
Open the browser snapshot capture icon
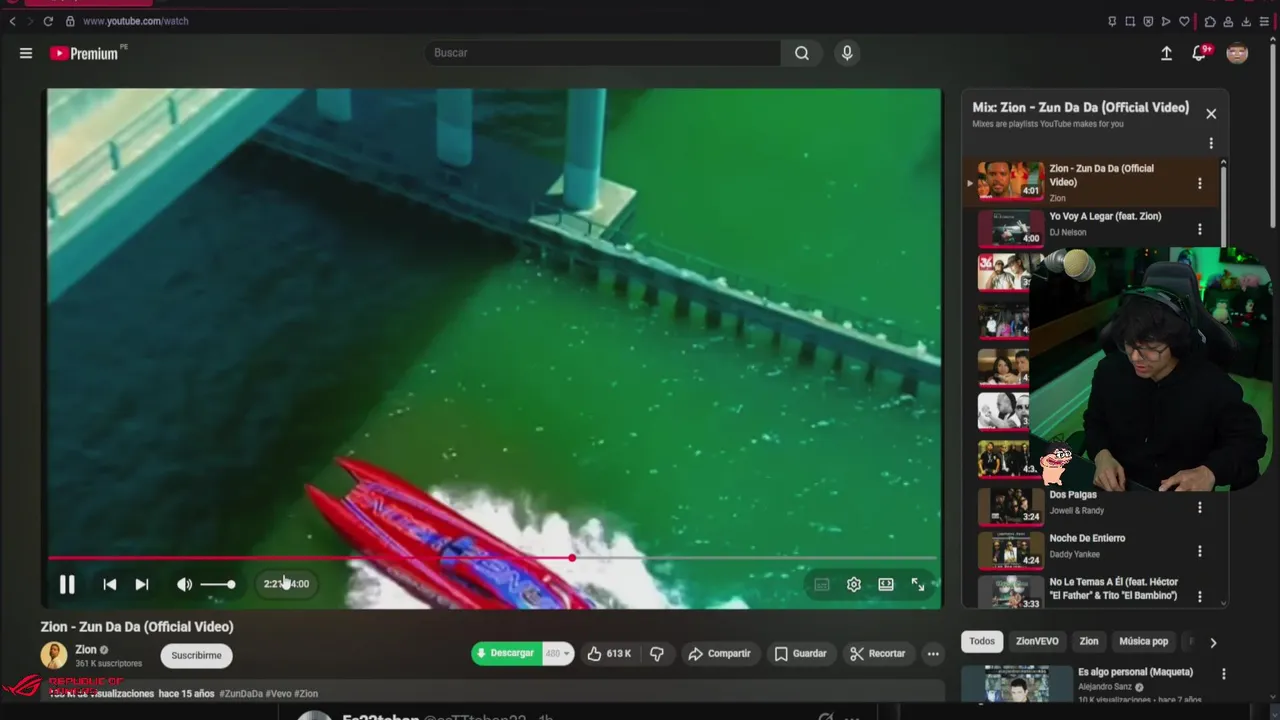[x=1130, y=21]
